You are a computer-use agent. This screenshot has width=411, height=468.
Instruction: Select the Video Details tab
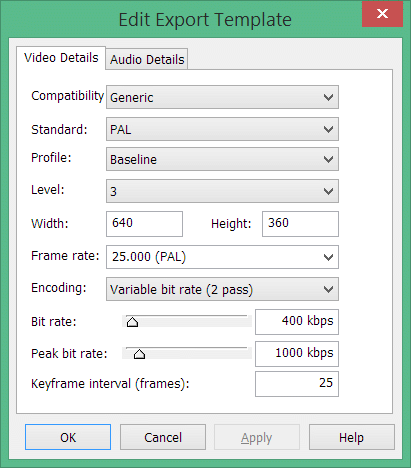pyautogui.click(x=61, y=58)
